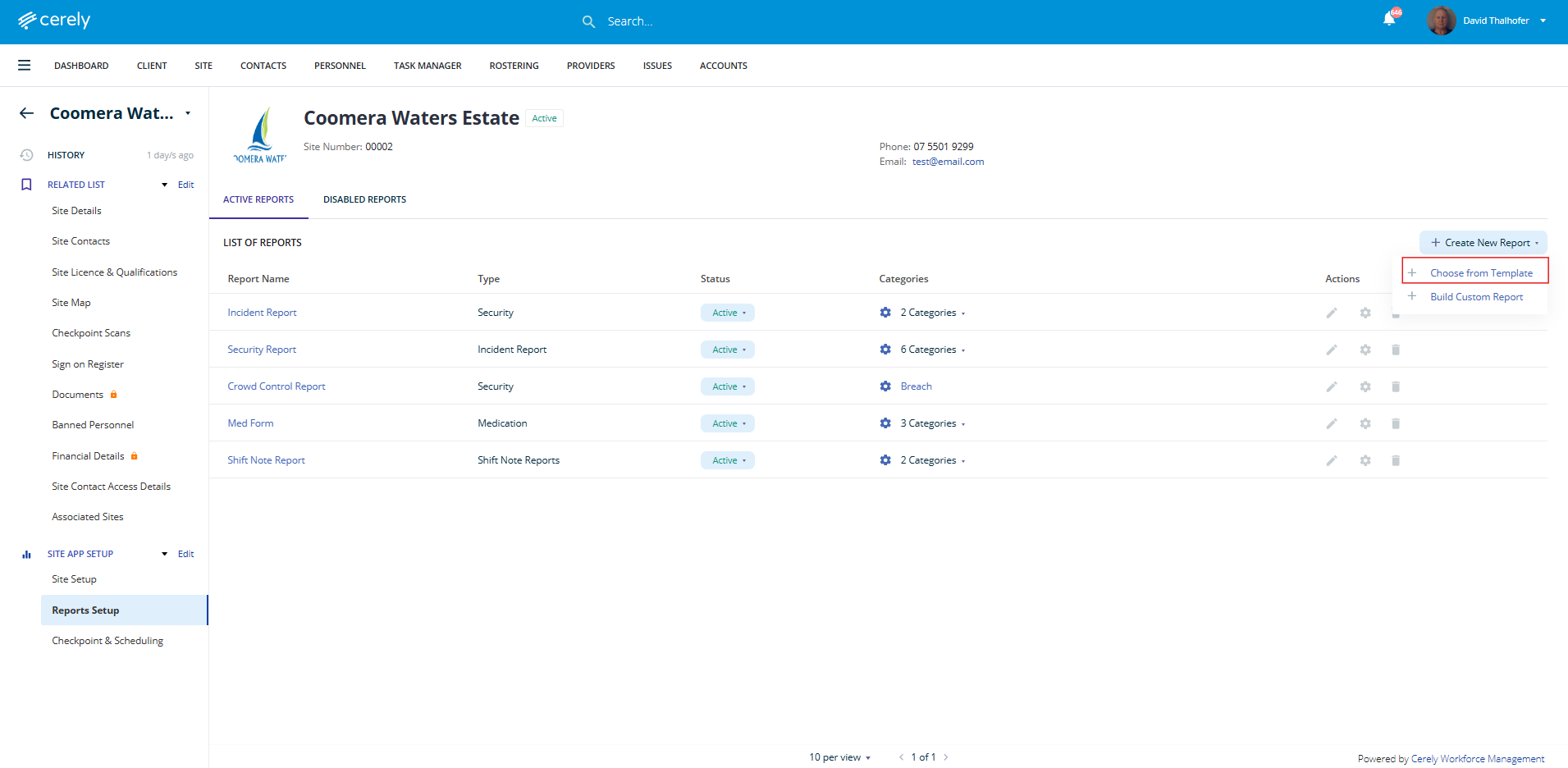Screen dimensions: 1568x768
Task: Open Checkpoint & Scheduling in sidebar
Action: (x=107, y=641)
